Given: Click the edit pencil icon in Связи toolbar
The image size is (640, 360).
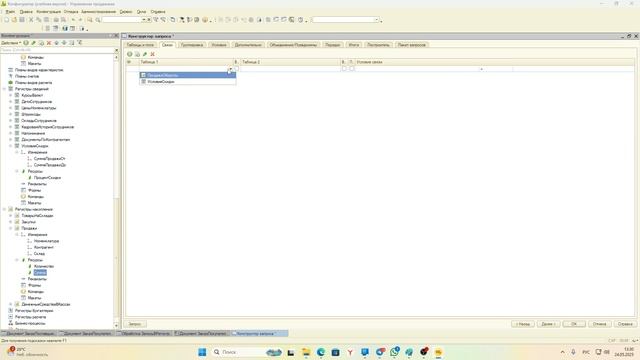Looking at the screenshot, I should [145, 54].
